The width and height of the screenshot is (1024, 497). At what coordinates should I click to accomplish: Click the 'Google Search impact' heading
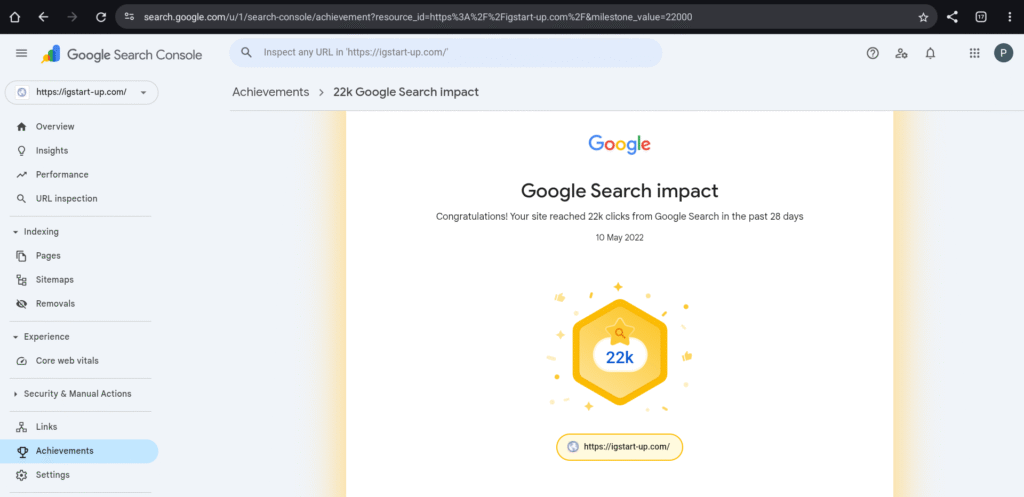click(619, 191)
